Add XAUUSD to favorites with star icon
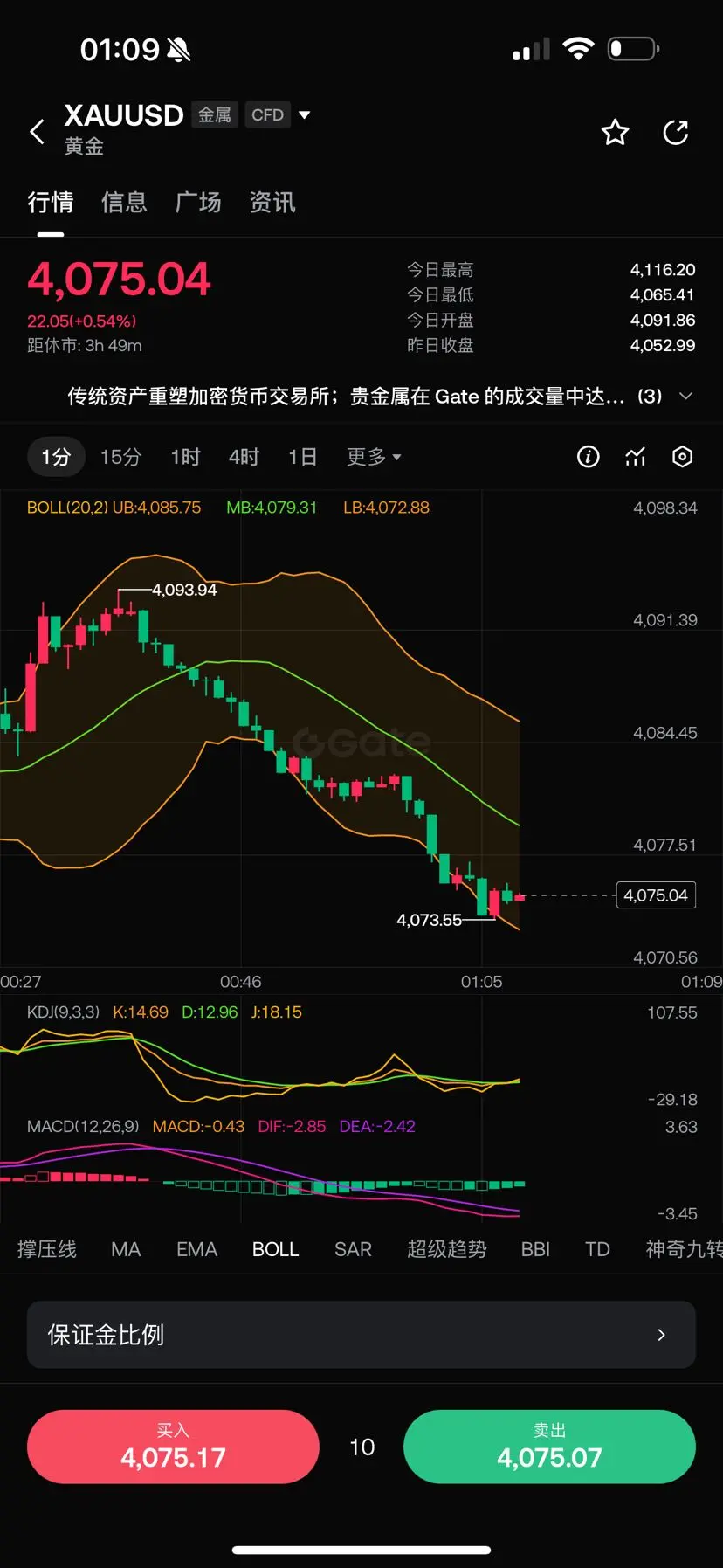Viewport: 723px width, 1568px height. [616, 132]
